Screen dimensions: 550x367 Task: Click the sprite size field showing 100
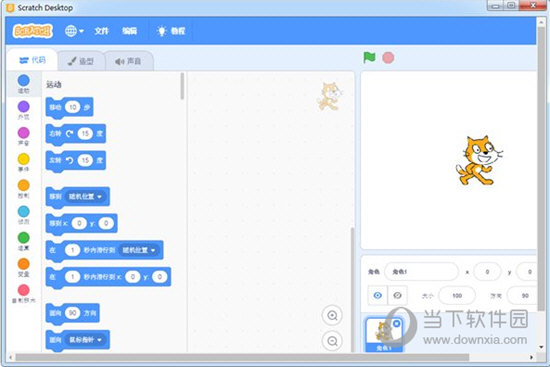pos(457,295)
